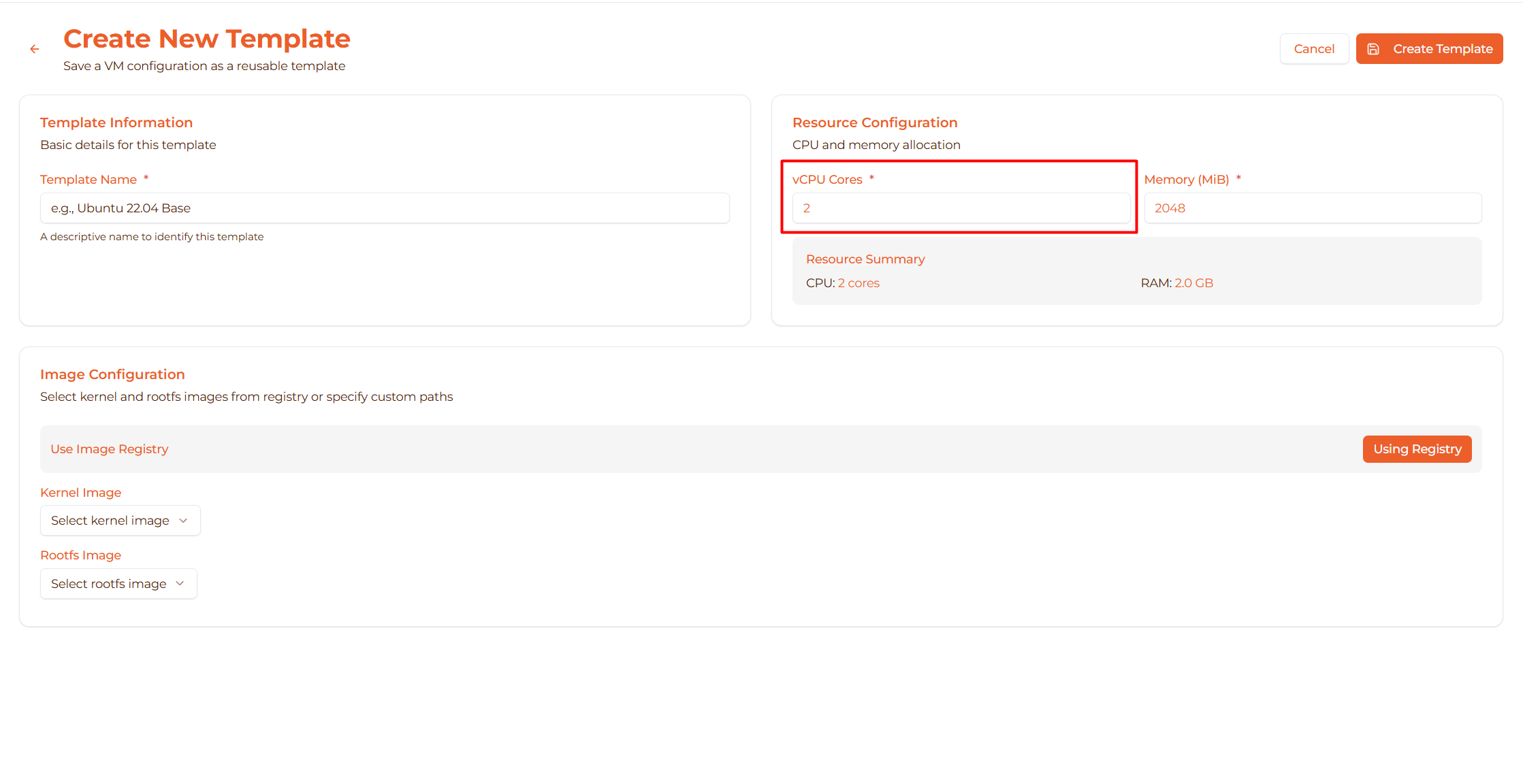Open the Select kernel image dropdown
1523x784 pixels.
coord(120,521)
